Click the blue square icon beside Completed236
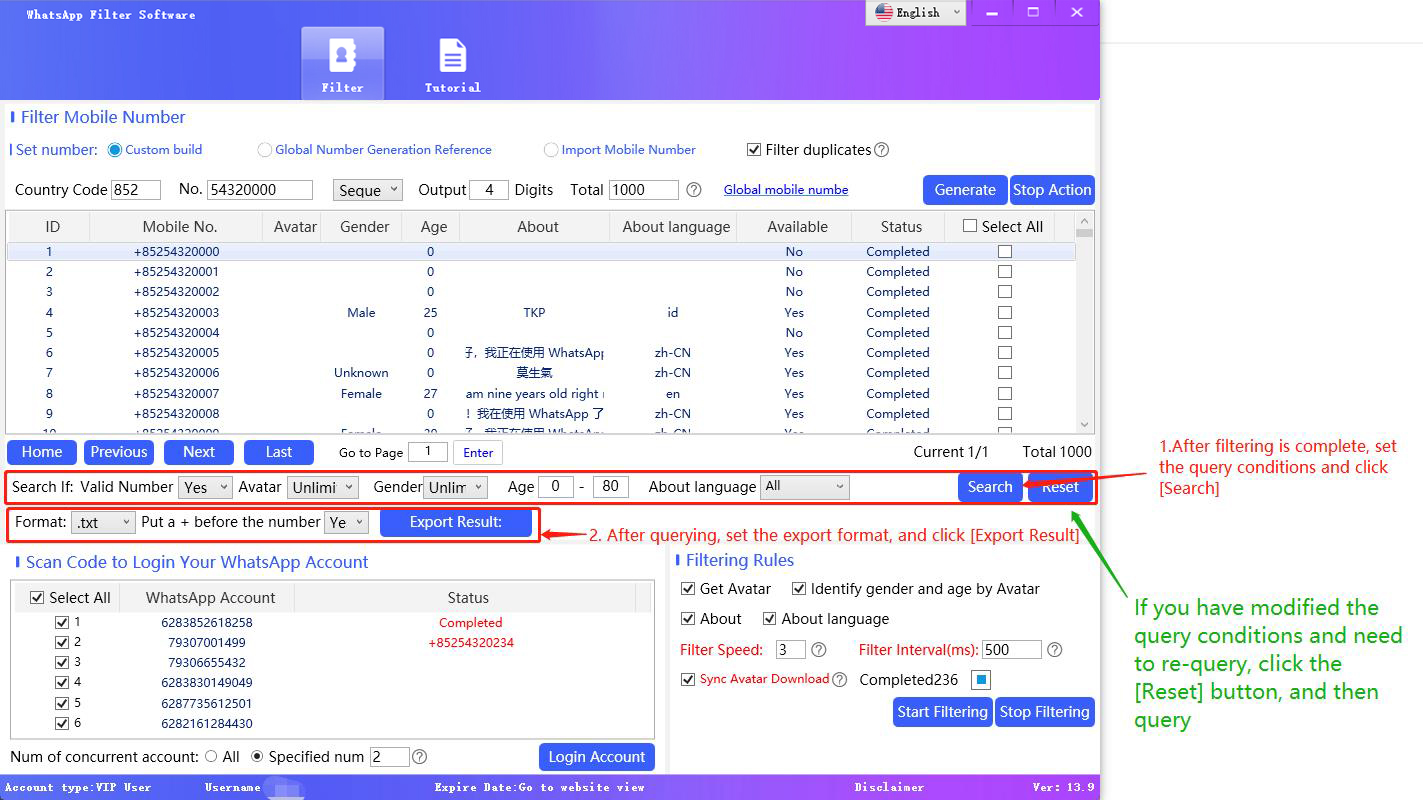Screen dimensions: 1423x800 click(x=981, y=680)
